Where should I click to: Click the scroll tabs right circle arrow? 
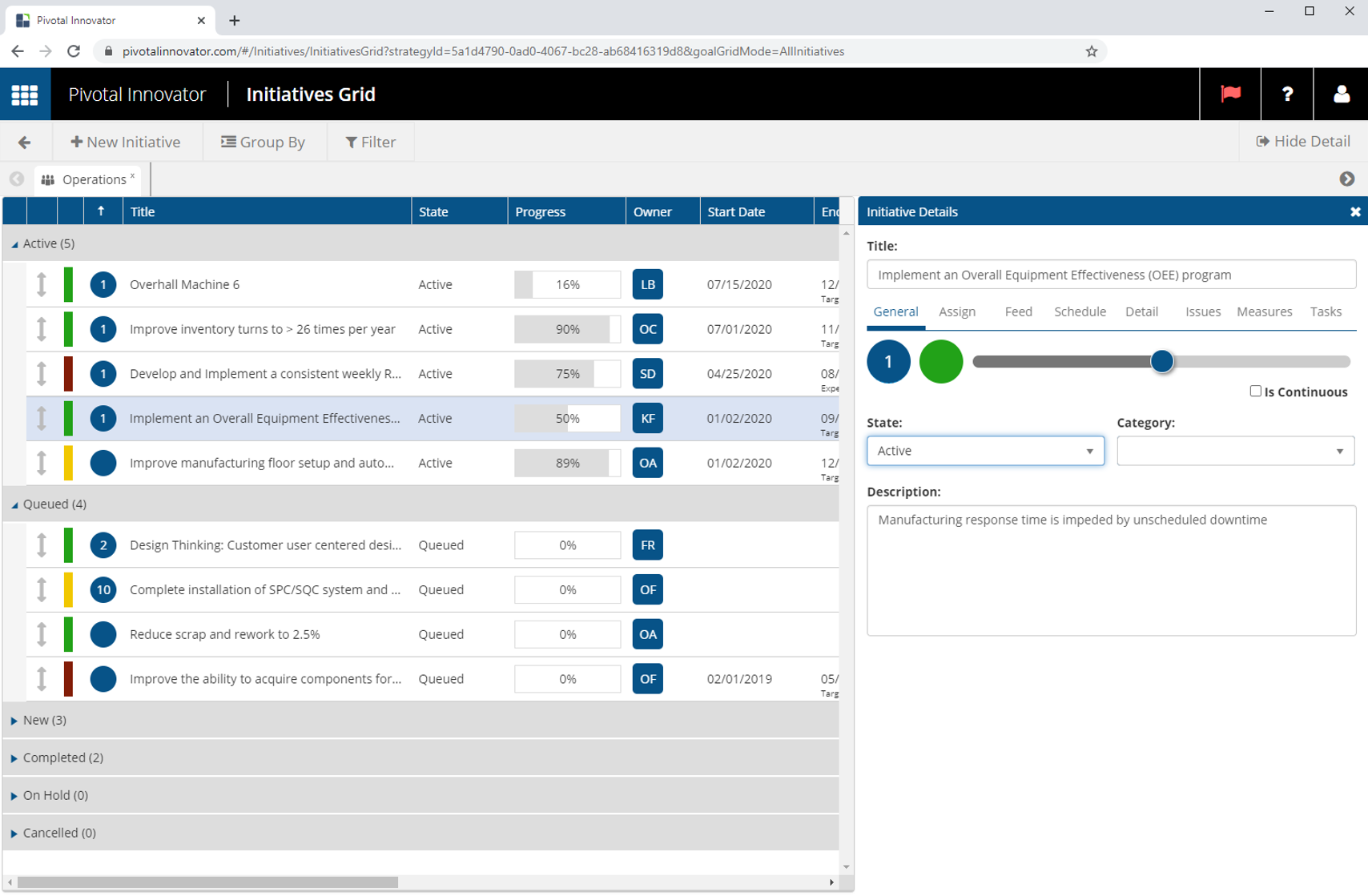[x=1347, y=179]
